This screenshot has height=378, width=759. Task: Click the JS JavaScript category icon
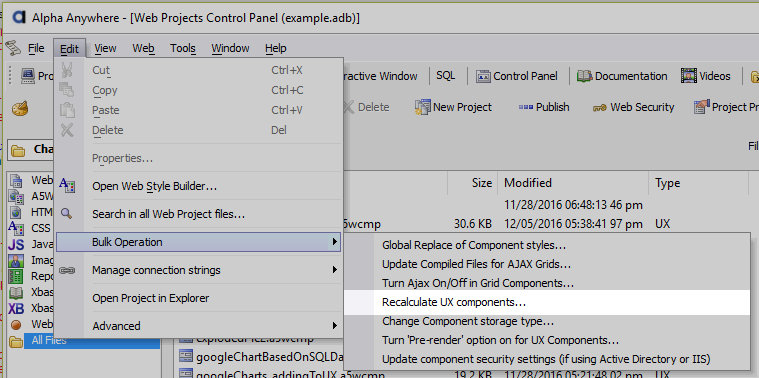click(x=16, y=244)
